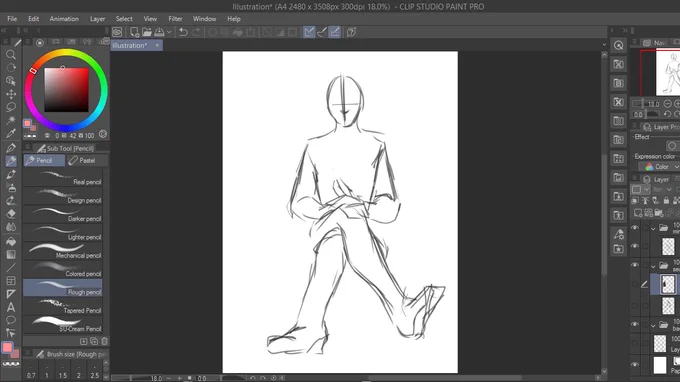Open the Save options dropdown arrow
Image resolution: width=680 pixels, height=382 pixels.
169,32
